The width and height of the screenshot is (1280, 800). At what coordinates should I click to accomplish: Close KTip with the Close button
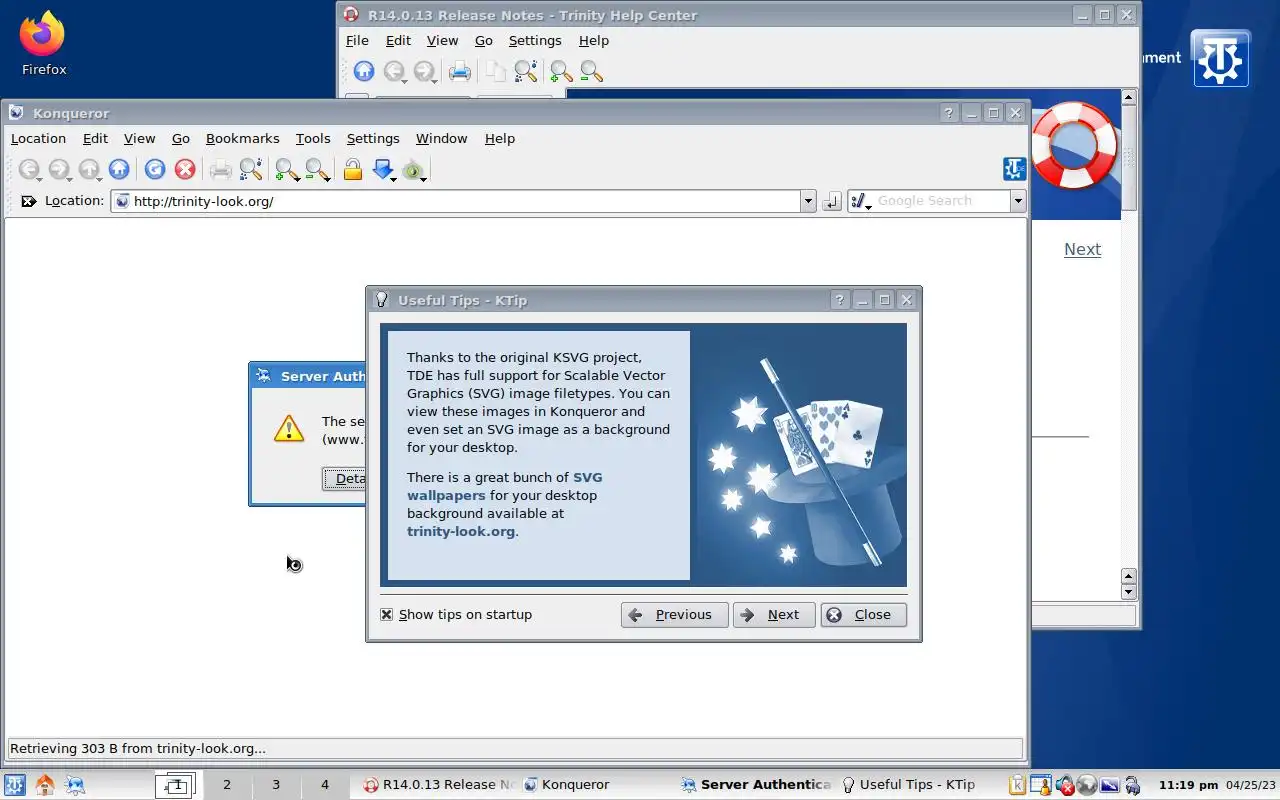tap(863, 615)
